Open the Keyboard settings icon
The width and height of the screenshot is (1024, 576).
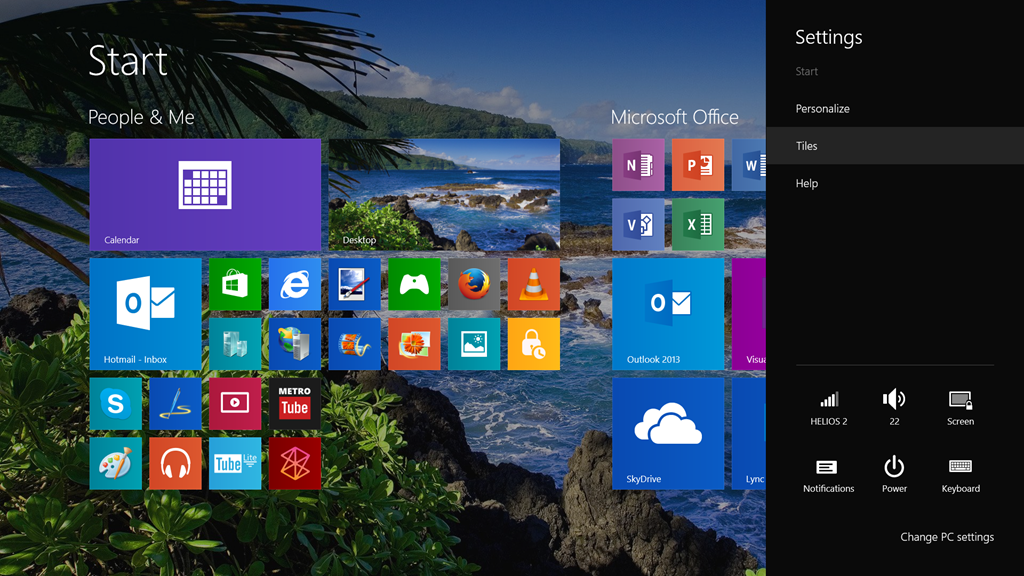pos(961,475)
